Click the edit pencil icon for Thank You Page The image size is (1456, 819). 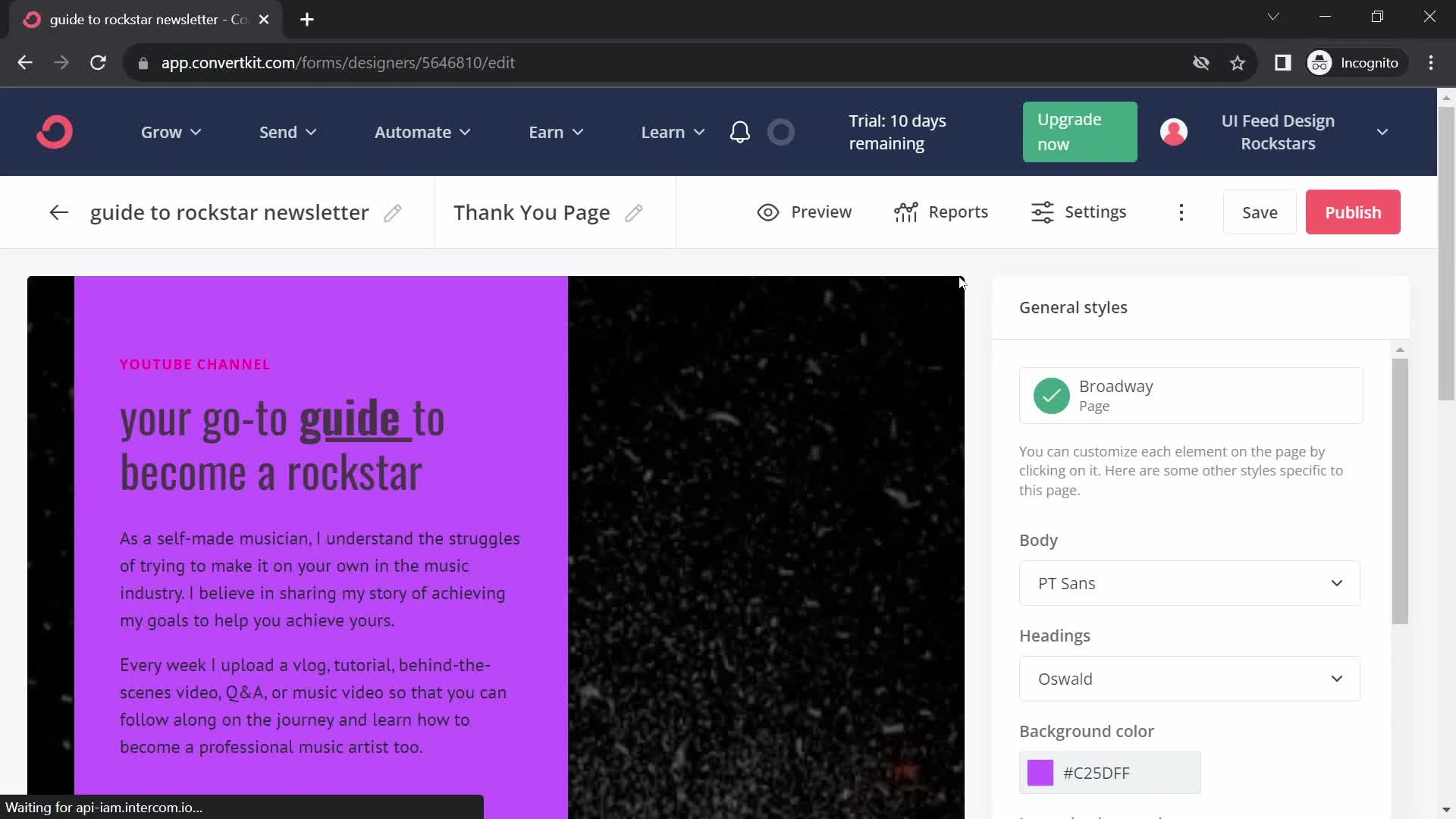[634, 212]
